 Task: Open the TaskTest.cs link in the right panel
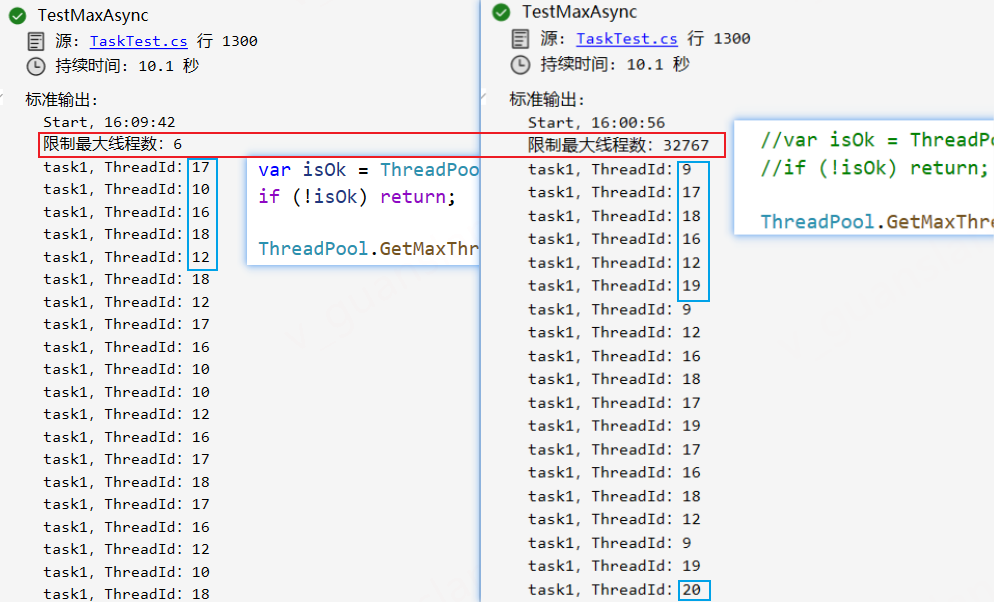pos(626,38)
